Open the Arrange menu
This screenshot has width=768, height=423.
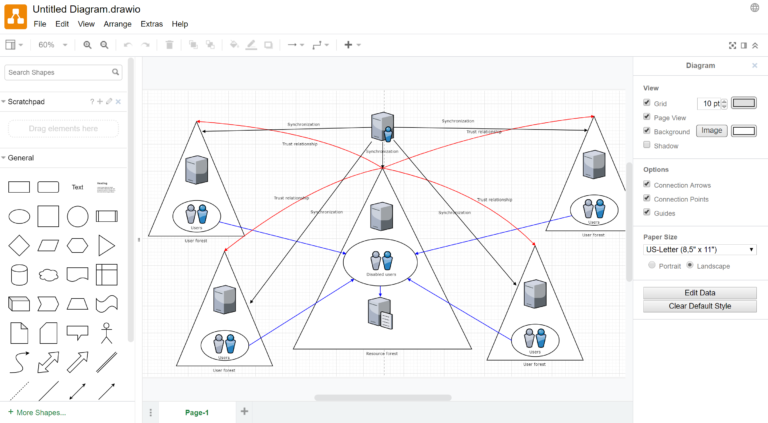point(117,23)
